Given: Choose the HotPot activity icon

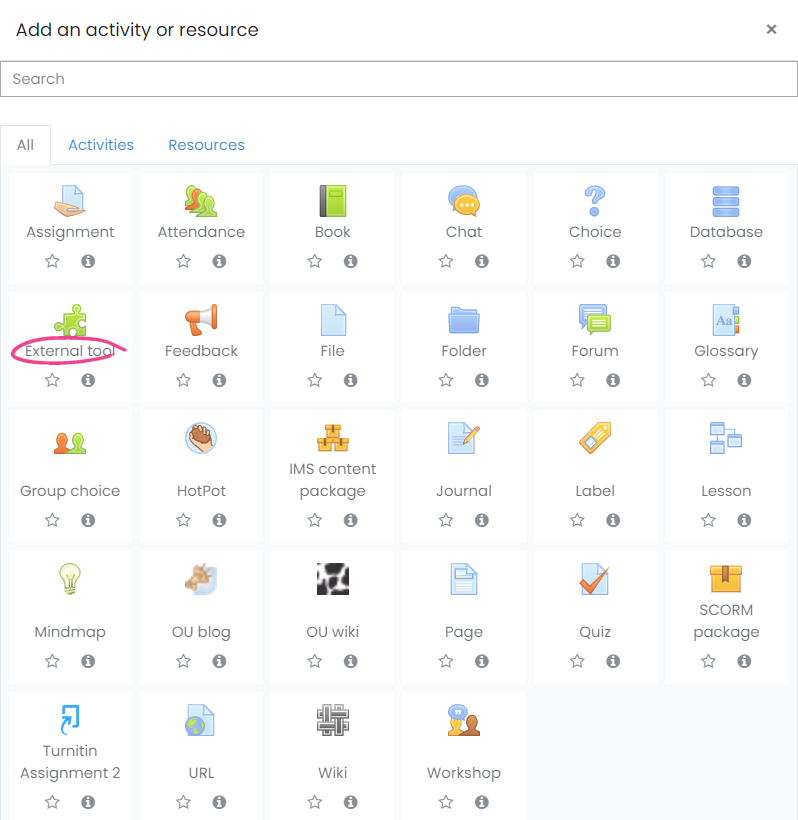Looking at the screenshot, I should click(201, 438).
